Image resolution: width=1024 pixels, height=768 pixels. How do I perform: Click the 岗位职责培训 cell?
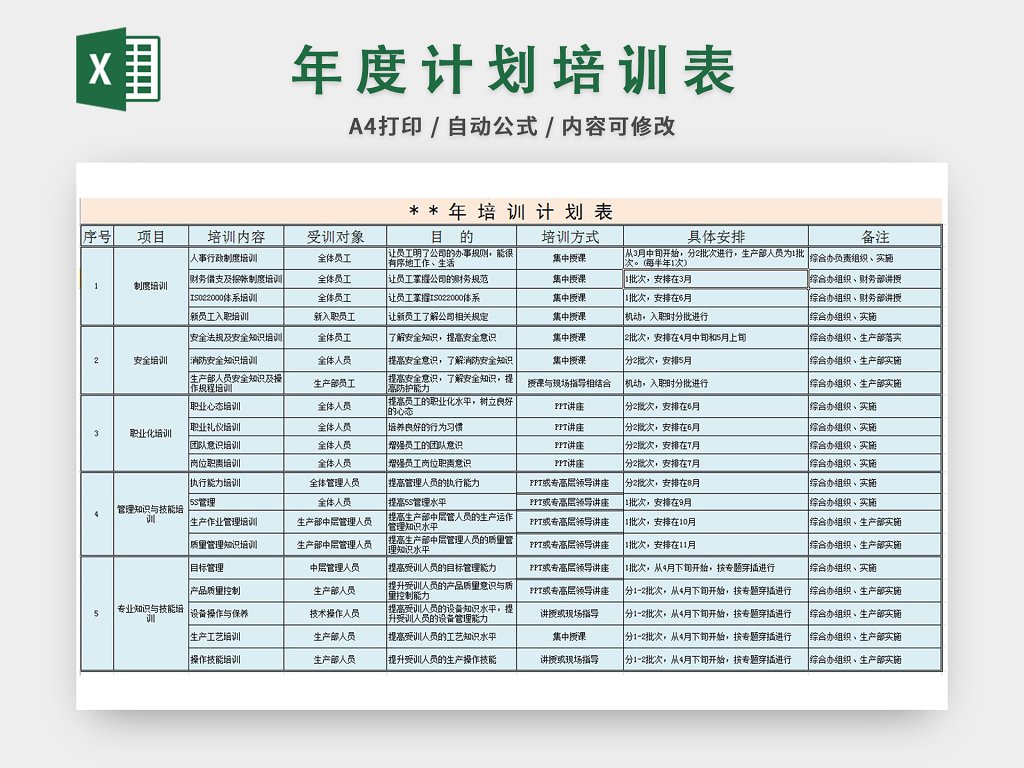236,463
